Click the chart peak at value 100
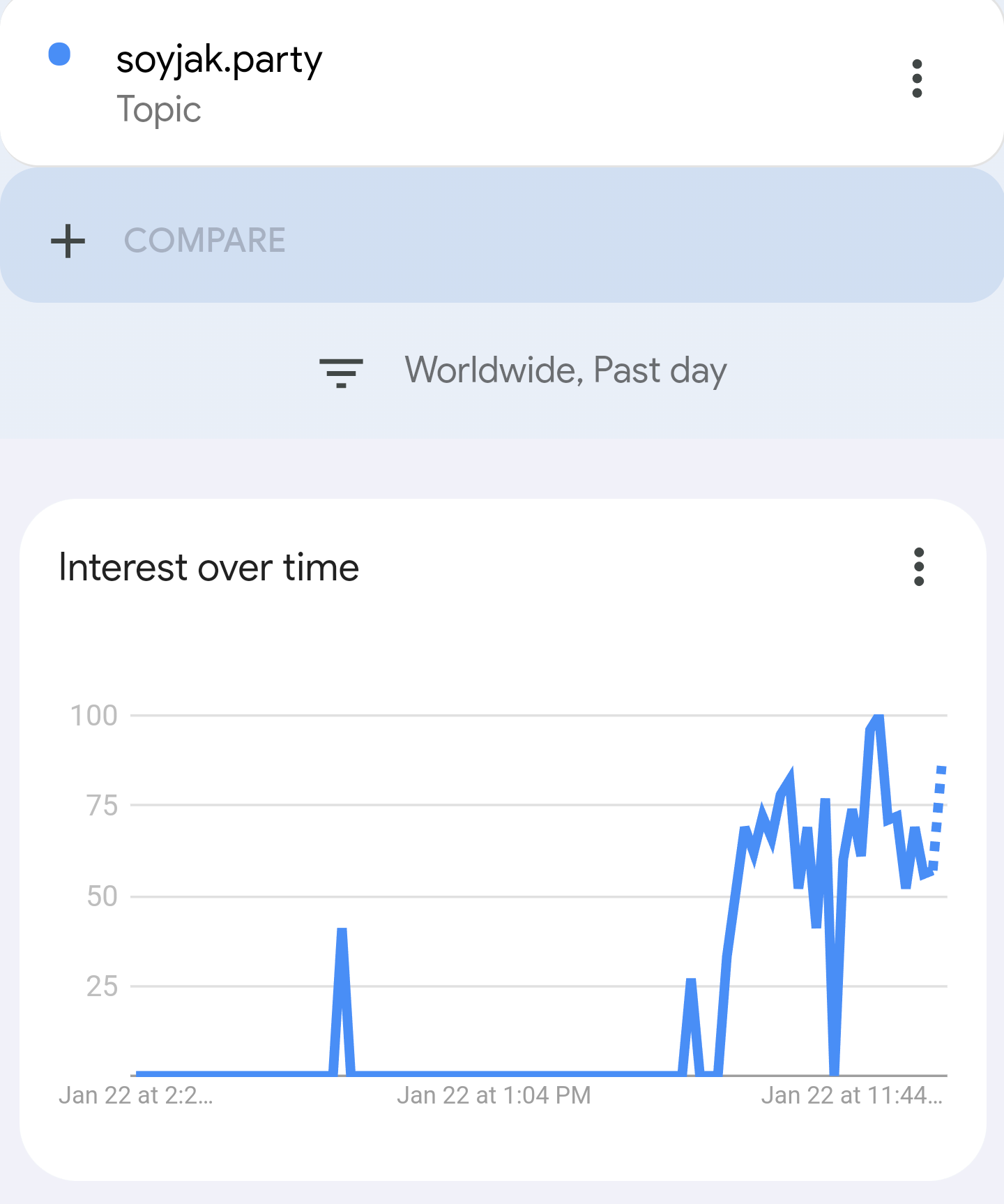 coord(878,718)
